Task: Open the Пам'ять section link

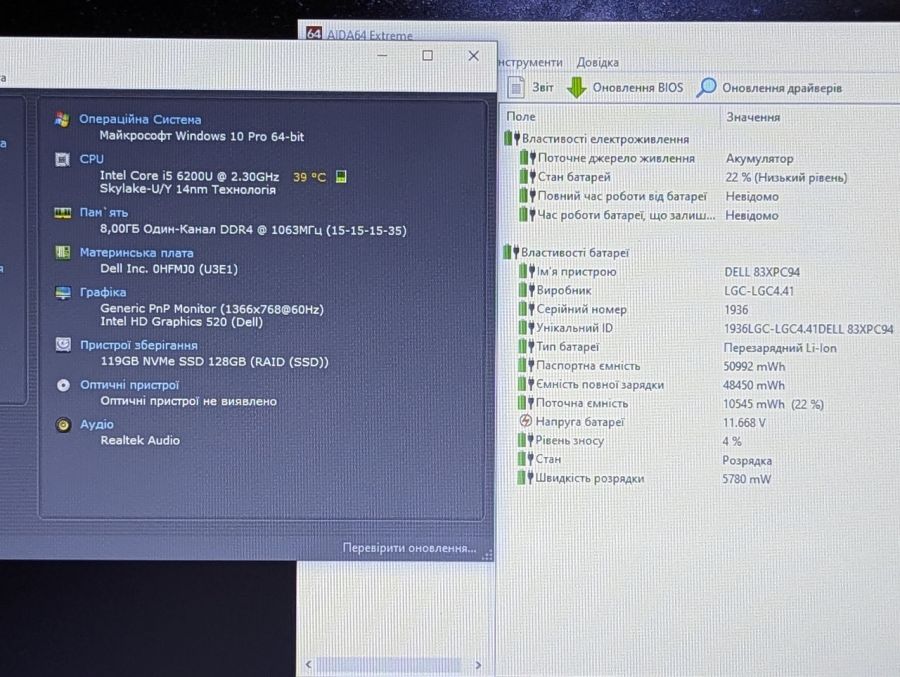Action: (x=103, y=212)
